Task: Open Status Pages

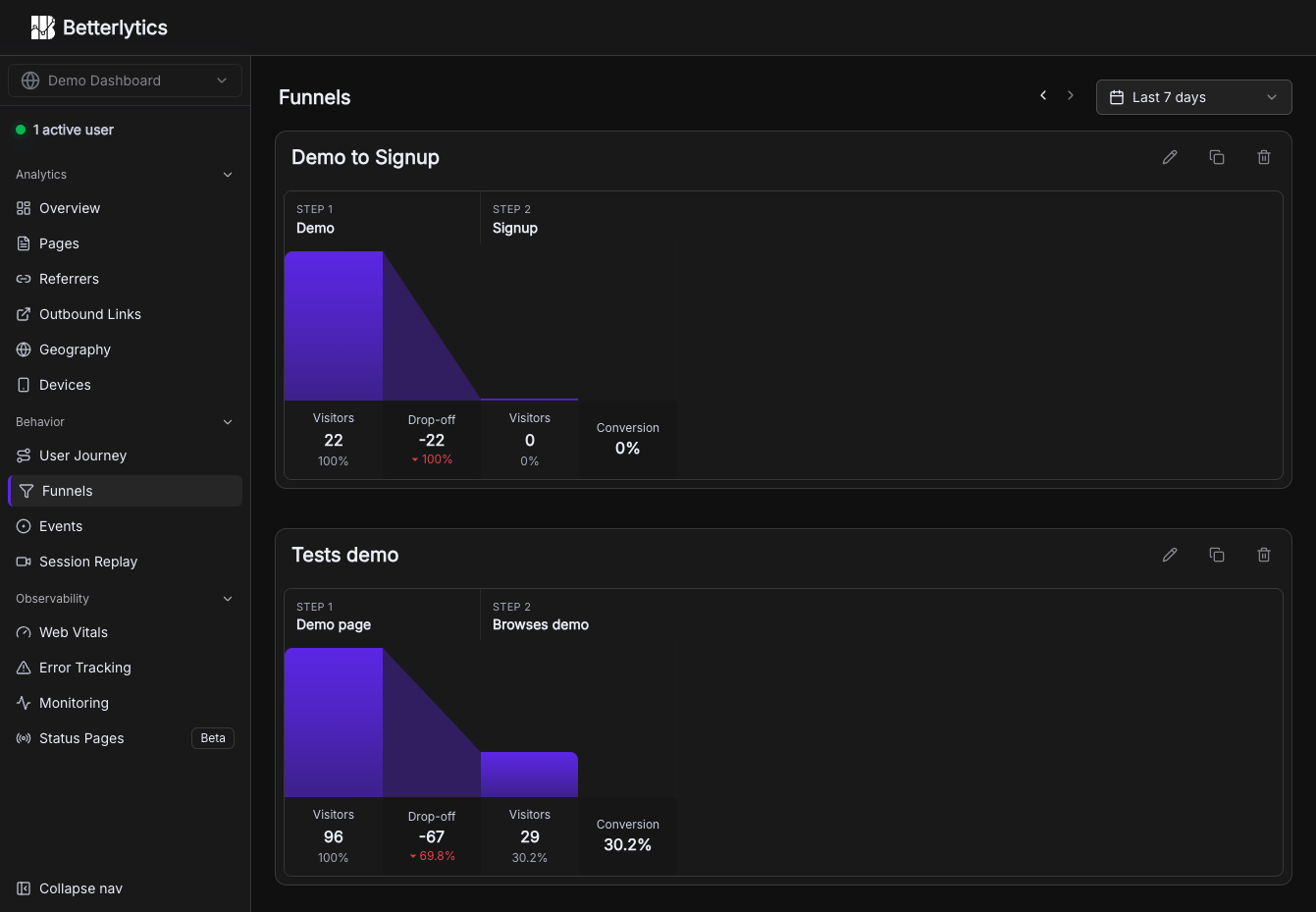Action: tap(125, 738)
